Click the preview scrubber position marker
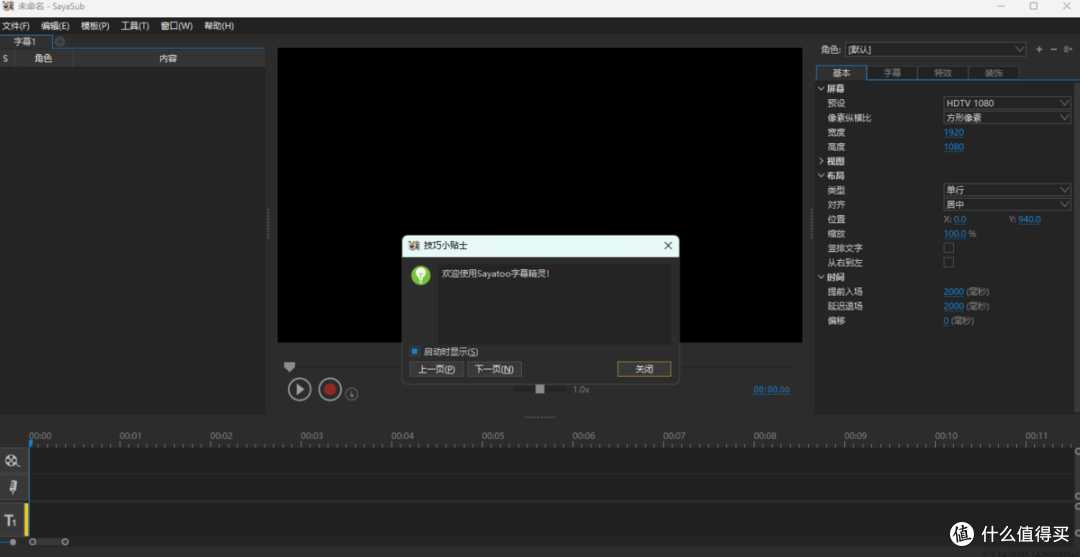Image resolution: width=1080 pixels, height=557 pixels. click(289, 367)
